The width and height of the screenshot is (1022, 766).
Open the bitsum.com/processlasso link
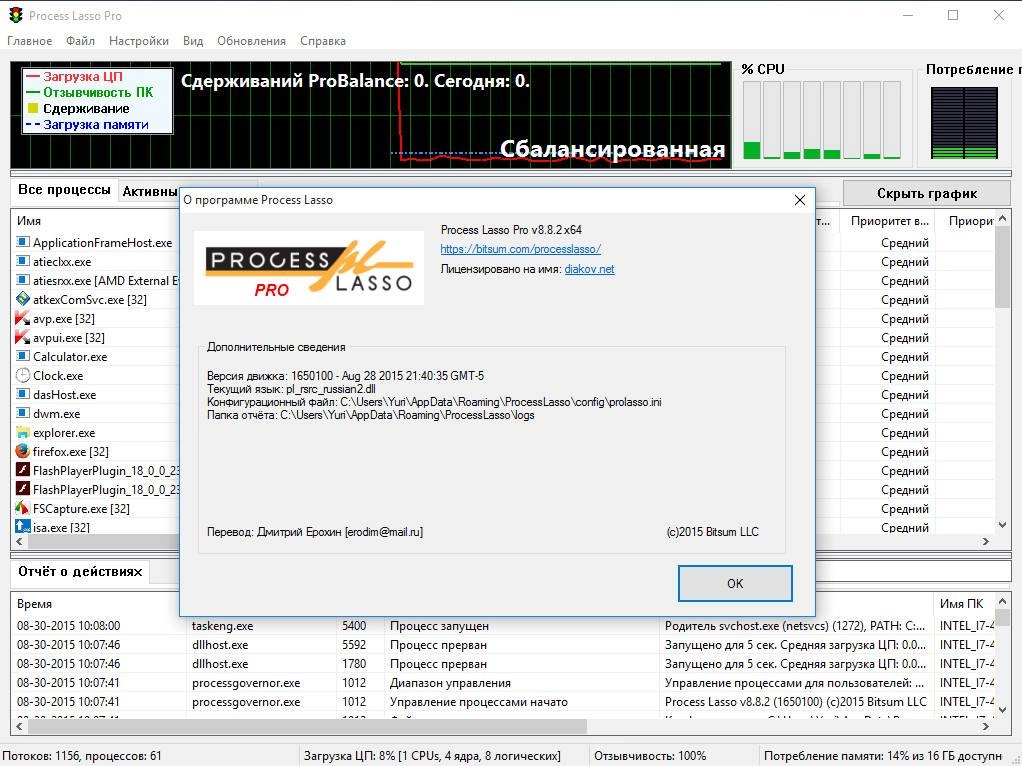521,249
